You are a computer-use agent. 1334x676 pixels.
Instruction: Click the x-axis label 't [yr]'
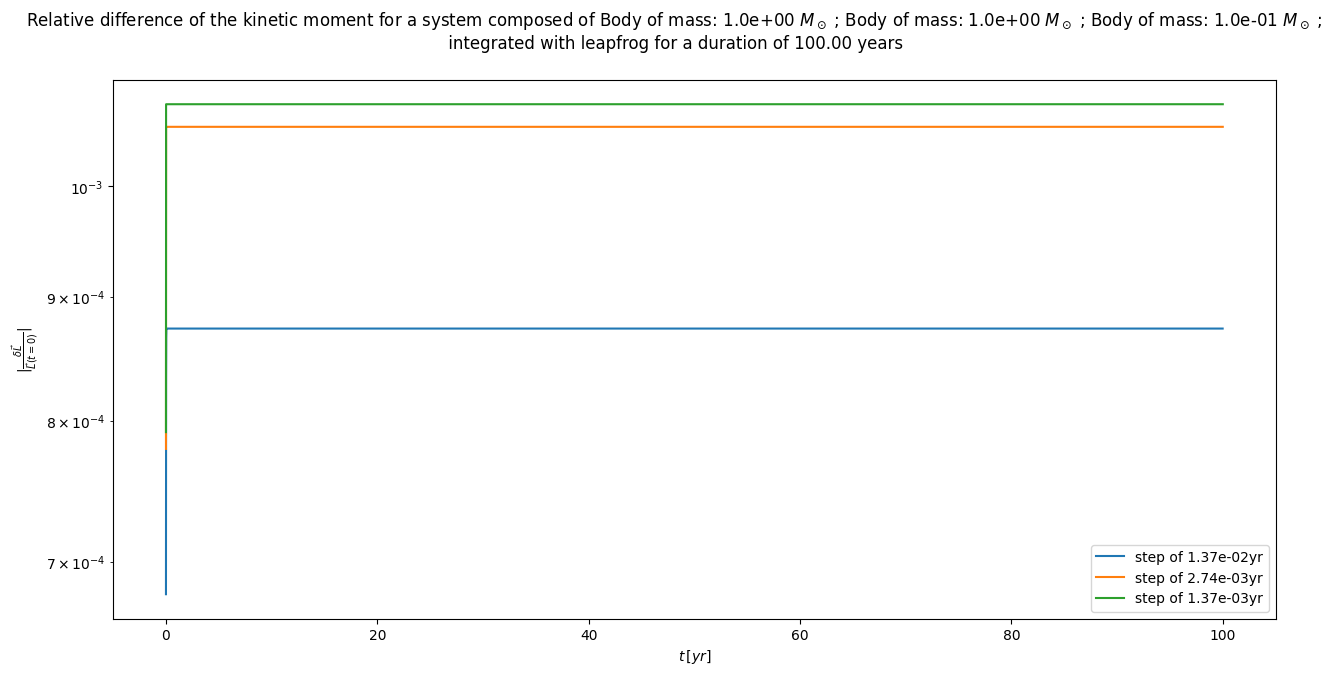point(694,656)
